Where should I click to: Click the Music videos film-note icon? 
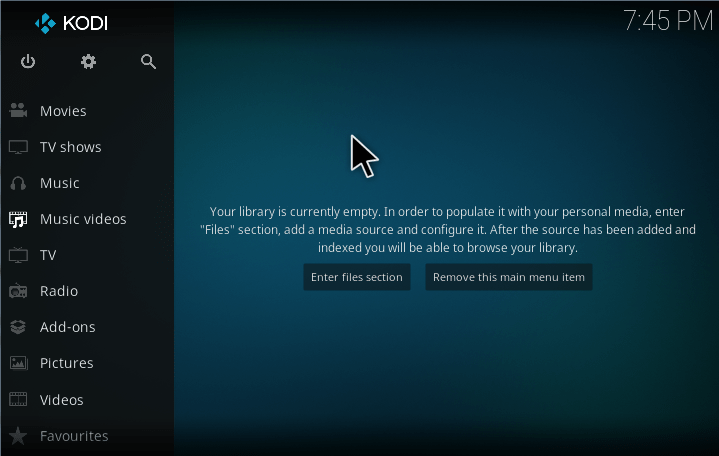18,219
